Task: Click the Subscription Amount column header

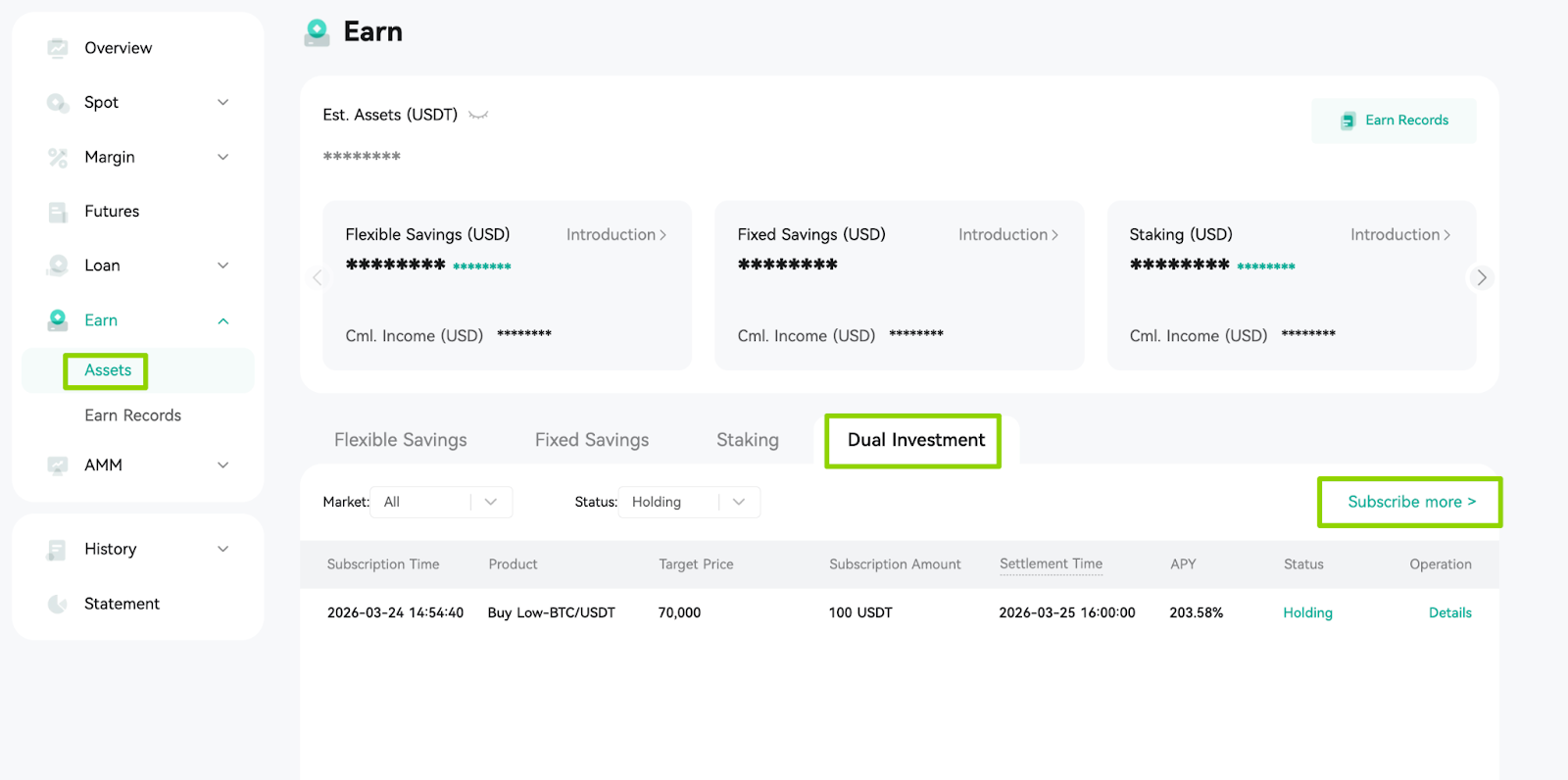Action: pyautogui.click(x=895, y=564)
